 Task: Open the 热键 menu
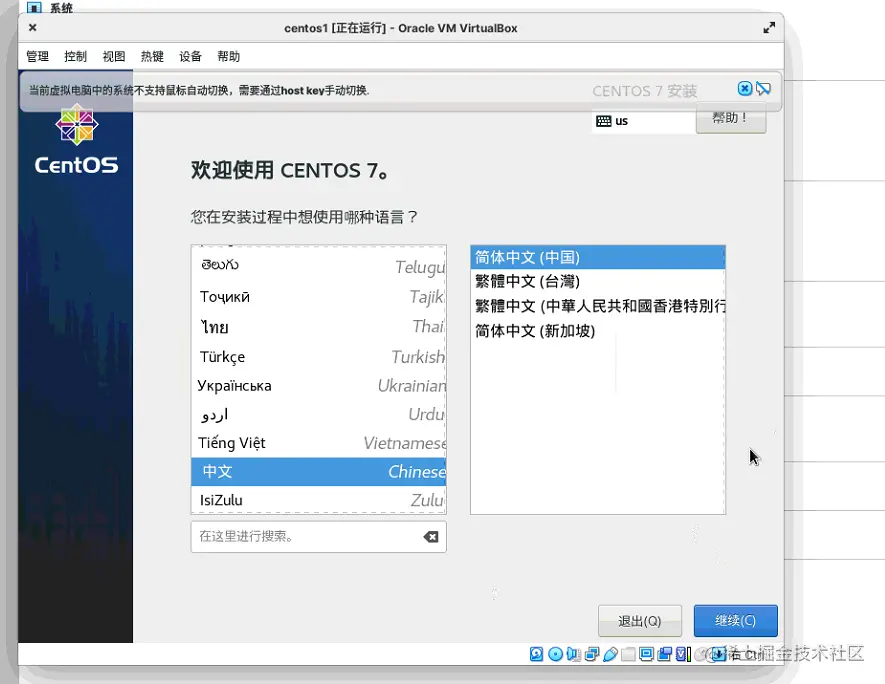click(152, 56)
